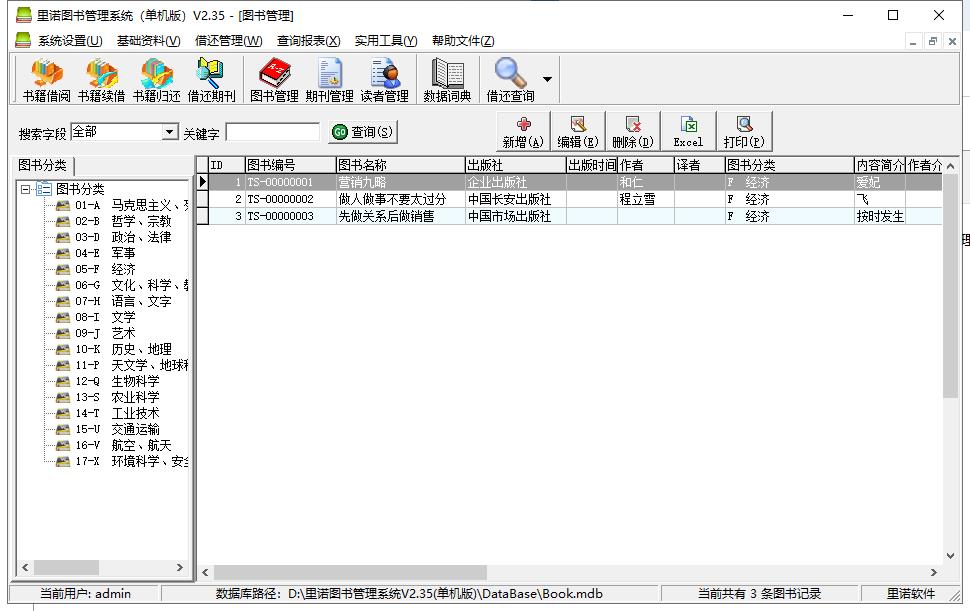The image size is (970, 611).
Task: Open the 书籍续借 book renewal tool
Action: pyautogui.click(x=101, y=80)
